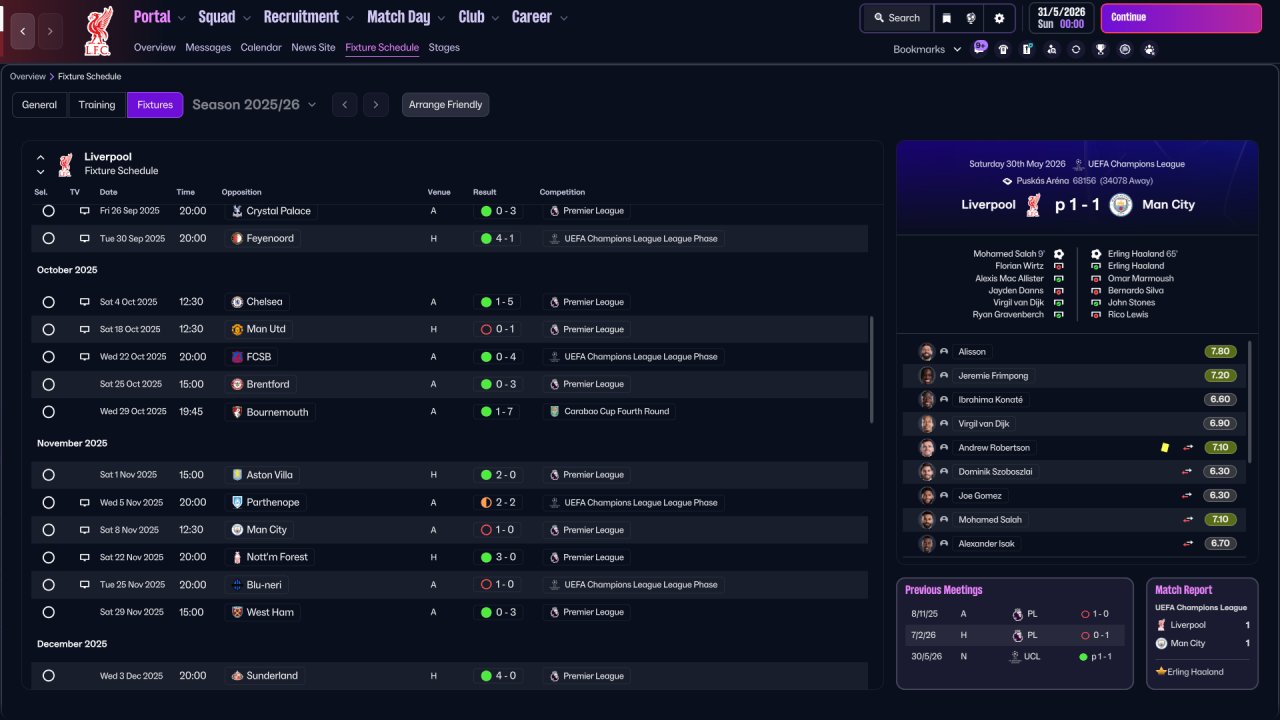Click the Liverpool club crest logo
The image size is (1280, 720).
(98, 31)
